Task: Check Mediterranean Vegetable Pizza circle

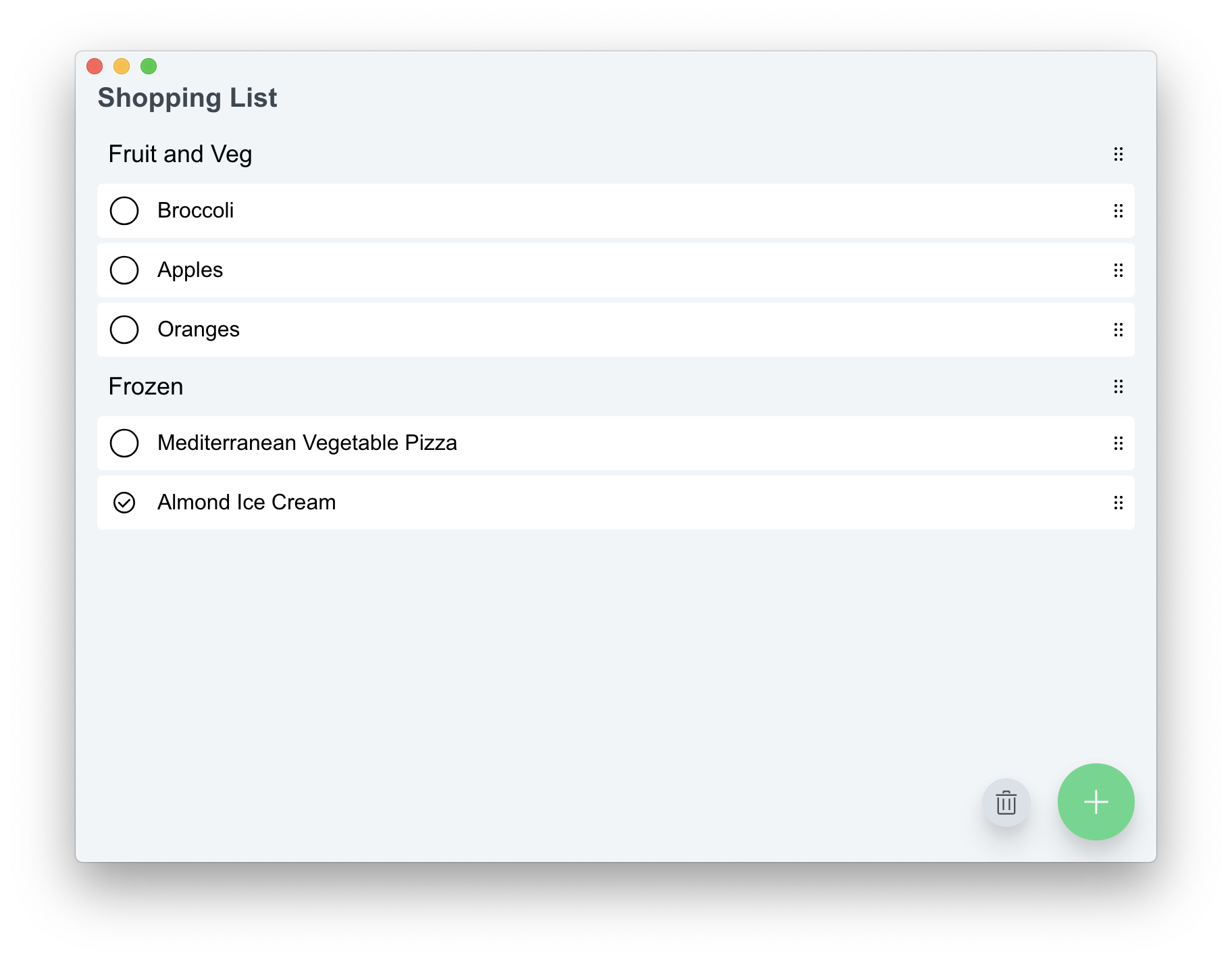Action: pyautogui.click(x=124, y=443)
